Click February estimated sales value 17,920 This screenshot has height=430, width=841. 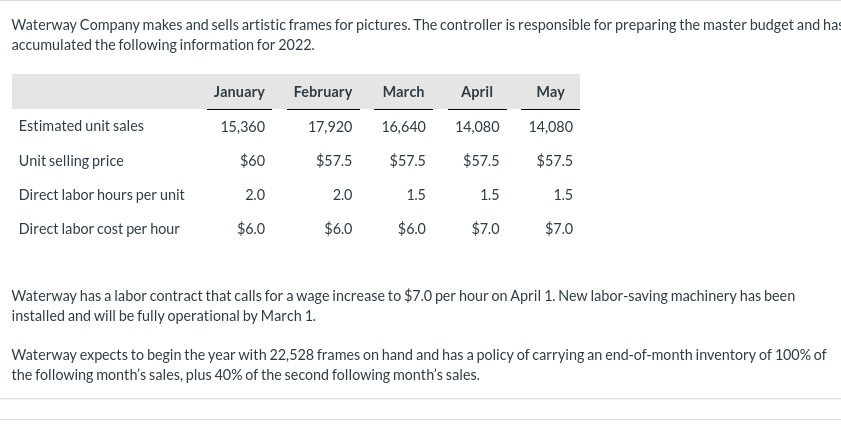click(330, 127)
